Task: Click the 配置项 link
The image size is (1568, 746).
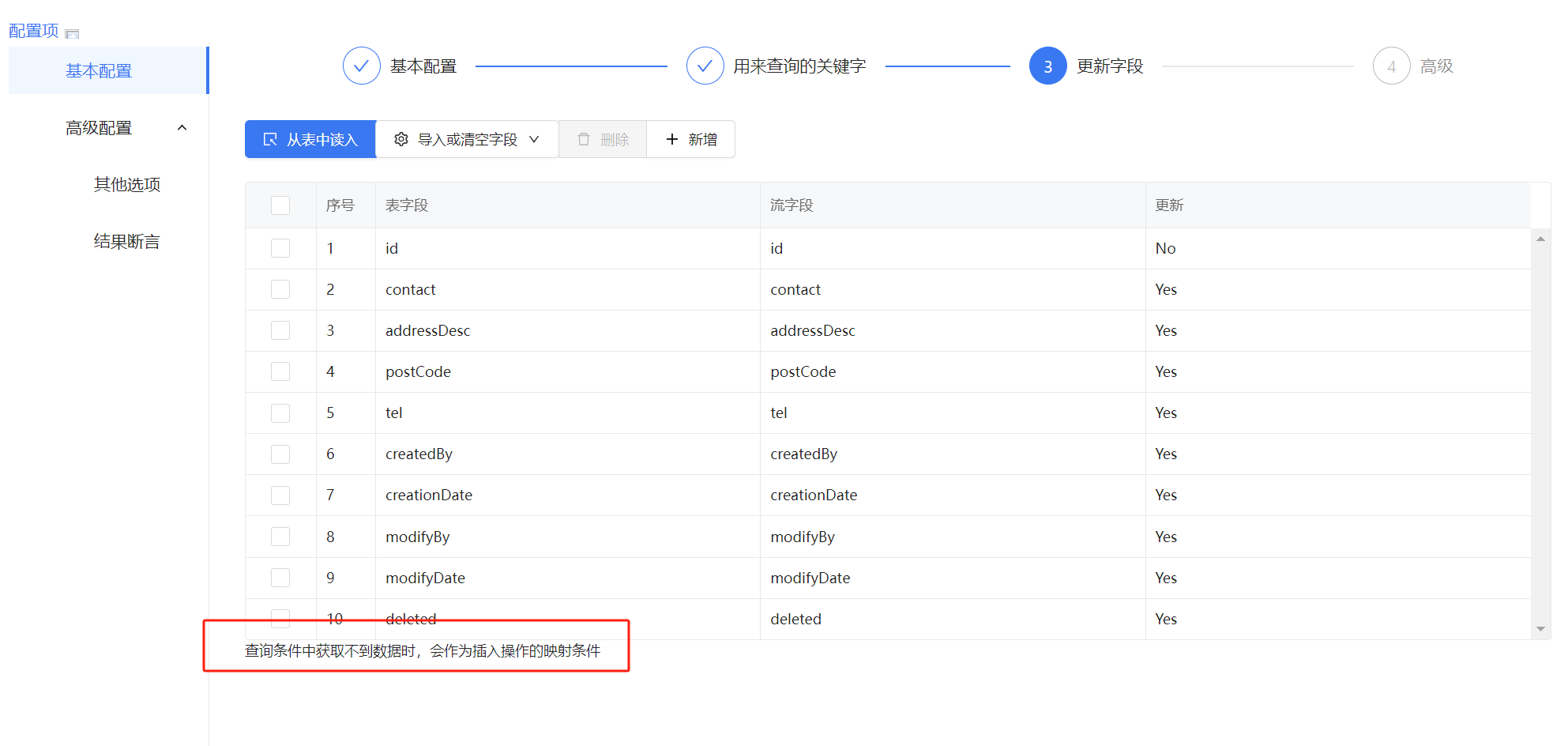Action: (x=33, y=31)
